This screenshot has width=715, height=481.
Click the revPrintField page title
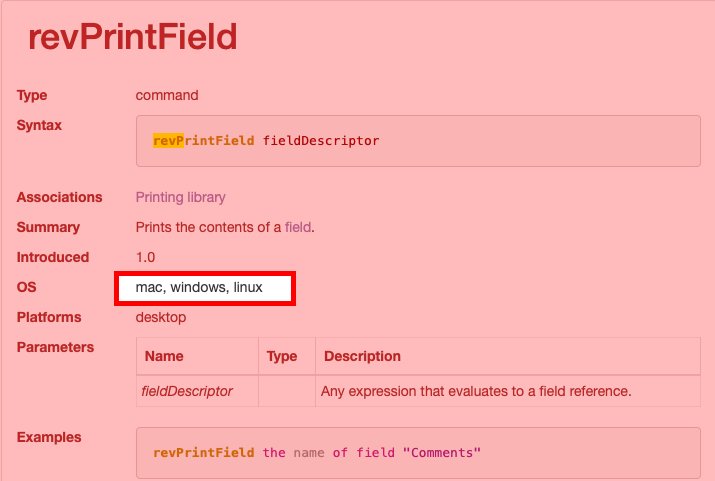click(x=132, y=37)
